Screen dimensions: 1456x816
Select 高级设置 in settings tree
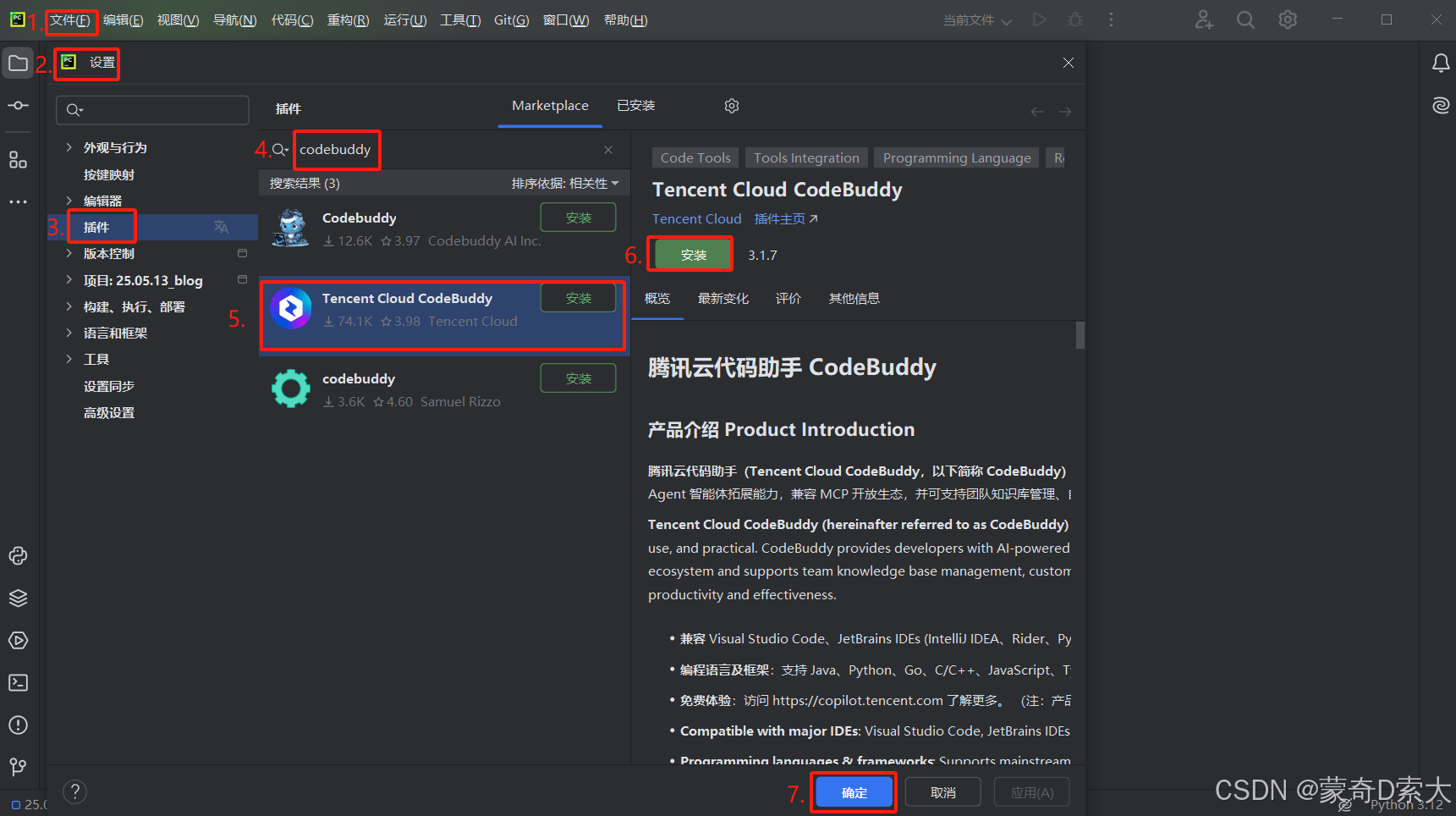pyautogui.click(x=109, y=412)
